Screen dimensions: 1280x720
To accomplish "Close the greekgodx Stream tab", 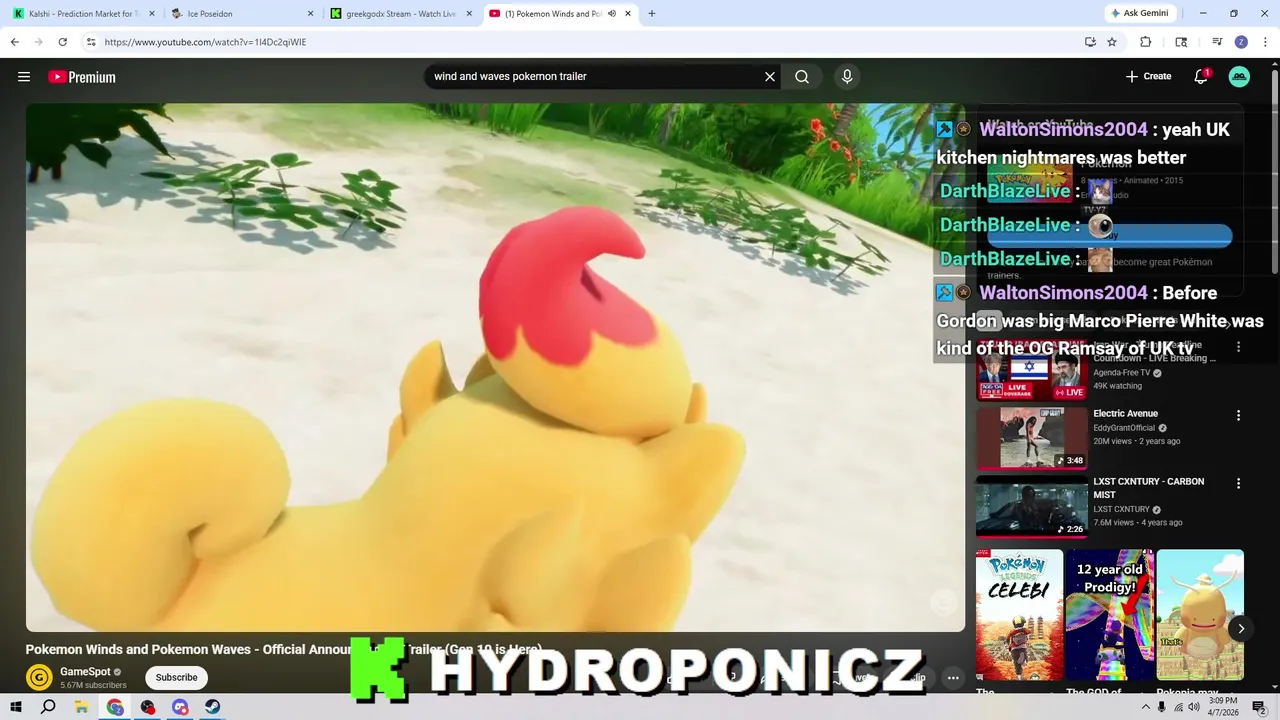I will [x=469, y=14].
